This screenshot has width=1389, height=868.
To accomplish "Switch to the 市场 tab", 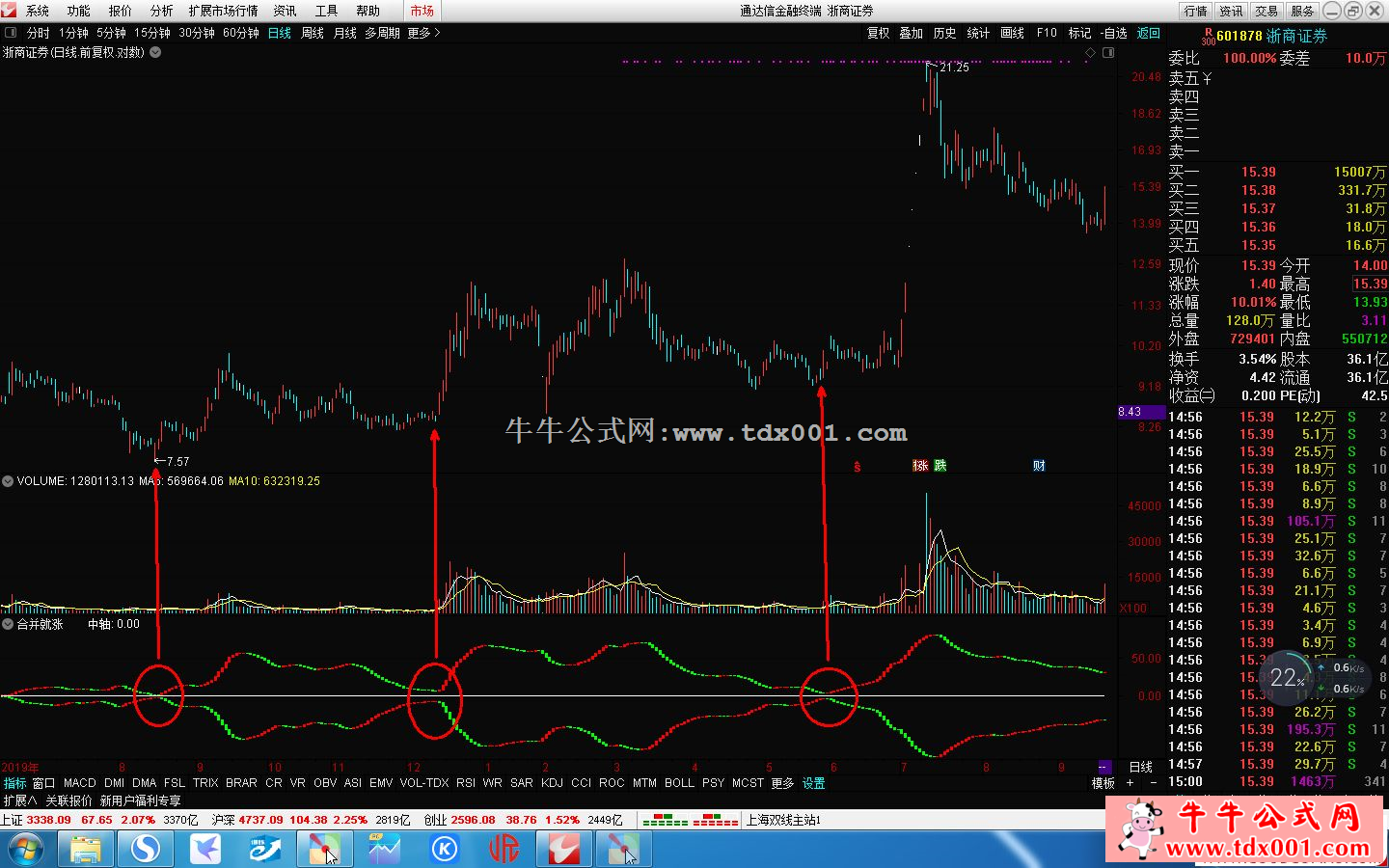I will pos(422,11).
